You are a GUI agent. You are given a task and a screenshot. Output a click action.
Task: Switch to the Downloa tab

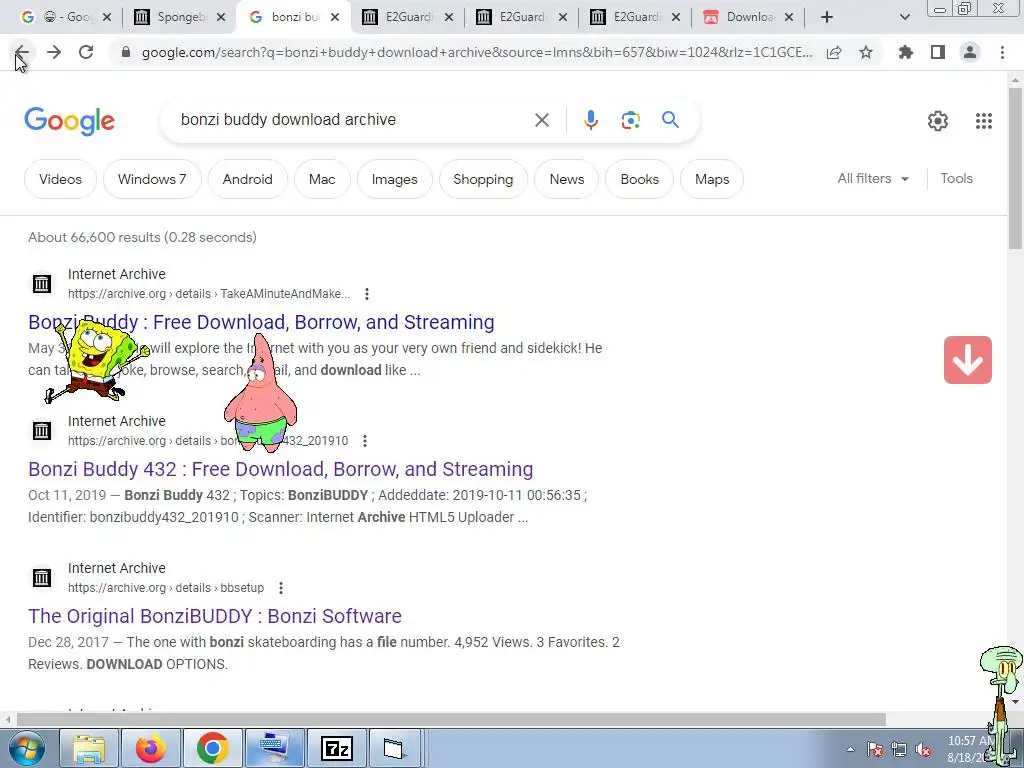click(x=748, y=17)
